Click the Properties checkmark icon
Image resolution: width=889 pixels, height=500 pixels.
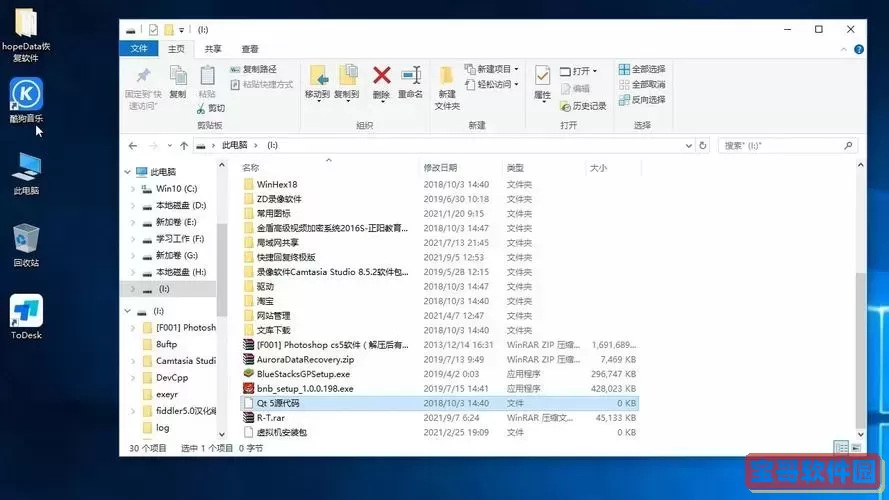tap(542, 76)
